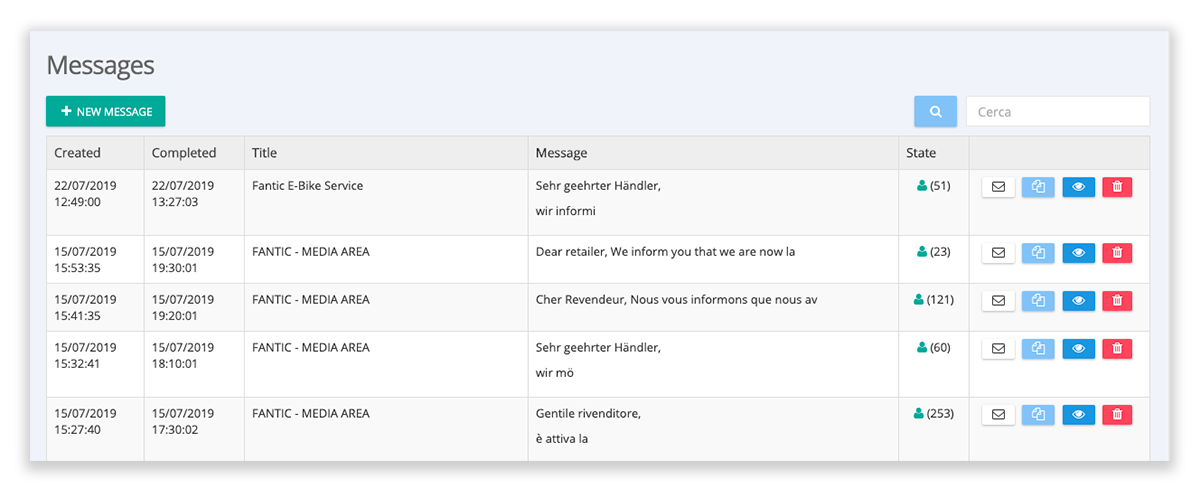1200x498 pixels.
Task: Click the blue search magnifier button
Action: click(x=935, y=112)
